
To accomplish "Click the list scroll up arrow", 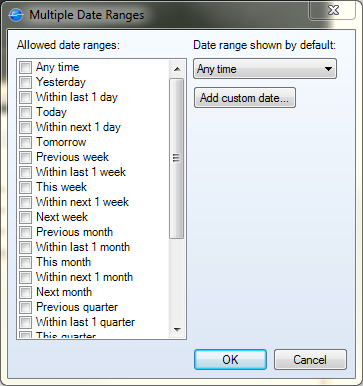I will 177,69.
